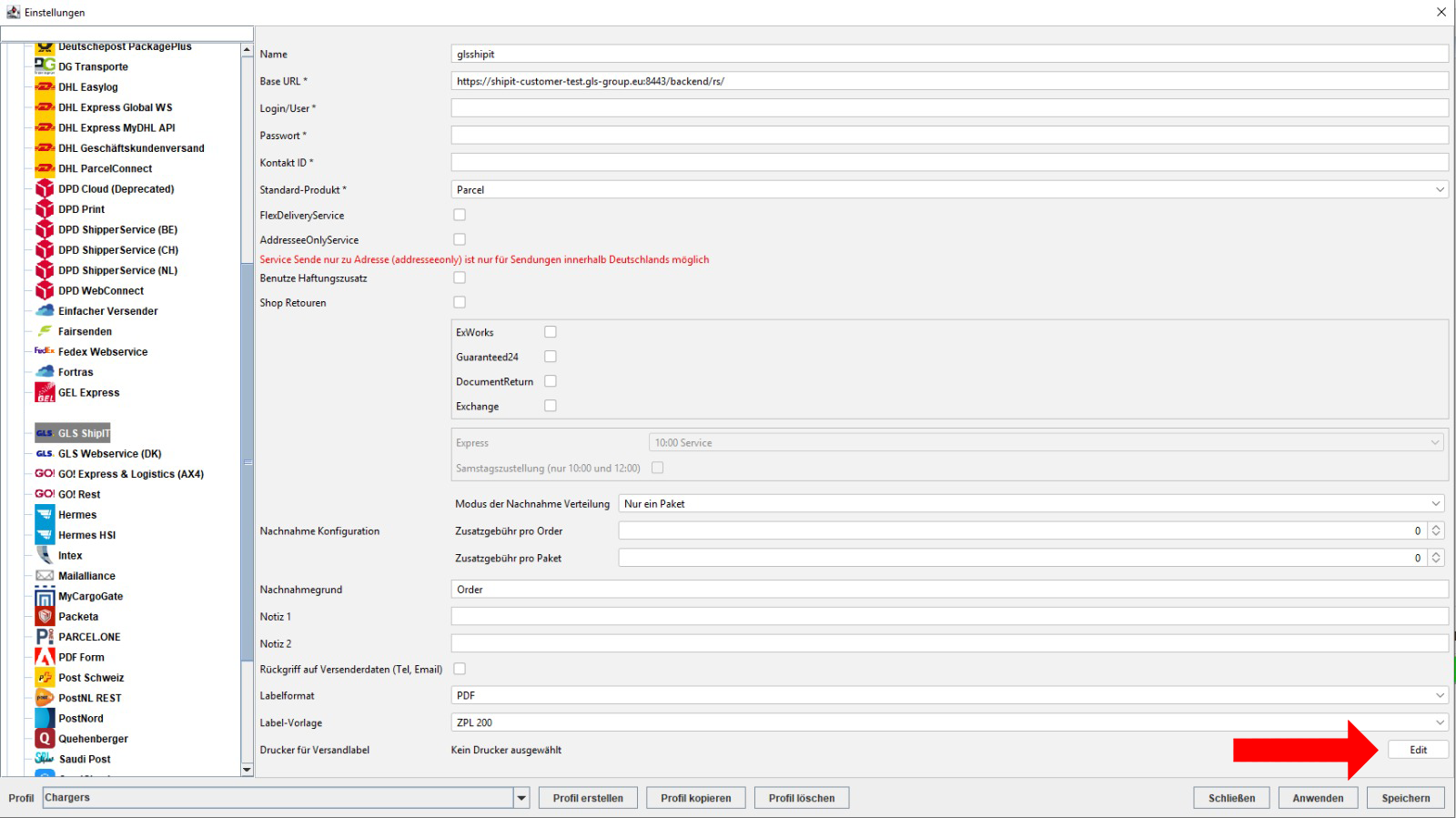Click the DHL Express MyDHL API icon
The width and height of the screenshot is (1456, 818).
click(x=45, y=128)
